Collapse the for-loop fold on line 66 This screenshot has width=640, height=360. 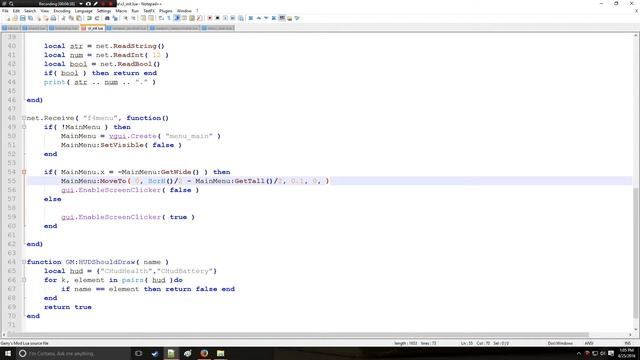coord(24,280)
